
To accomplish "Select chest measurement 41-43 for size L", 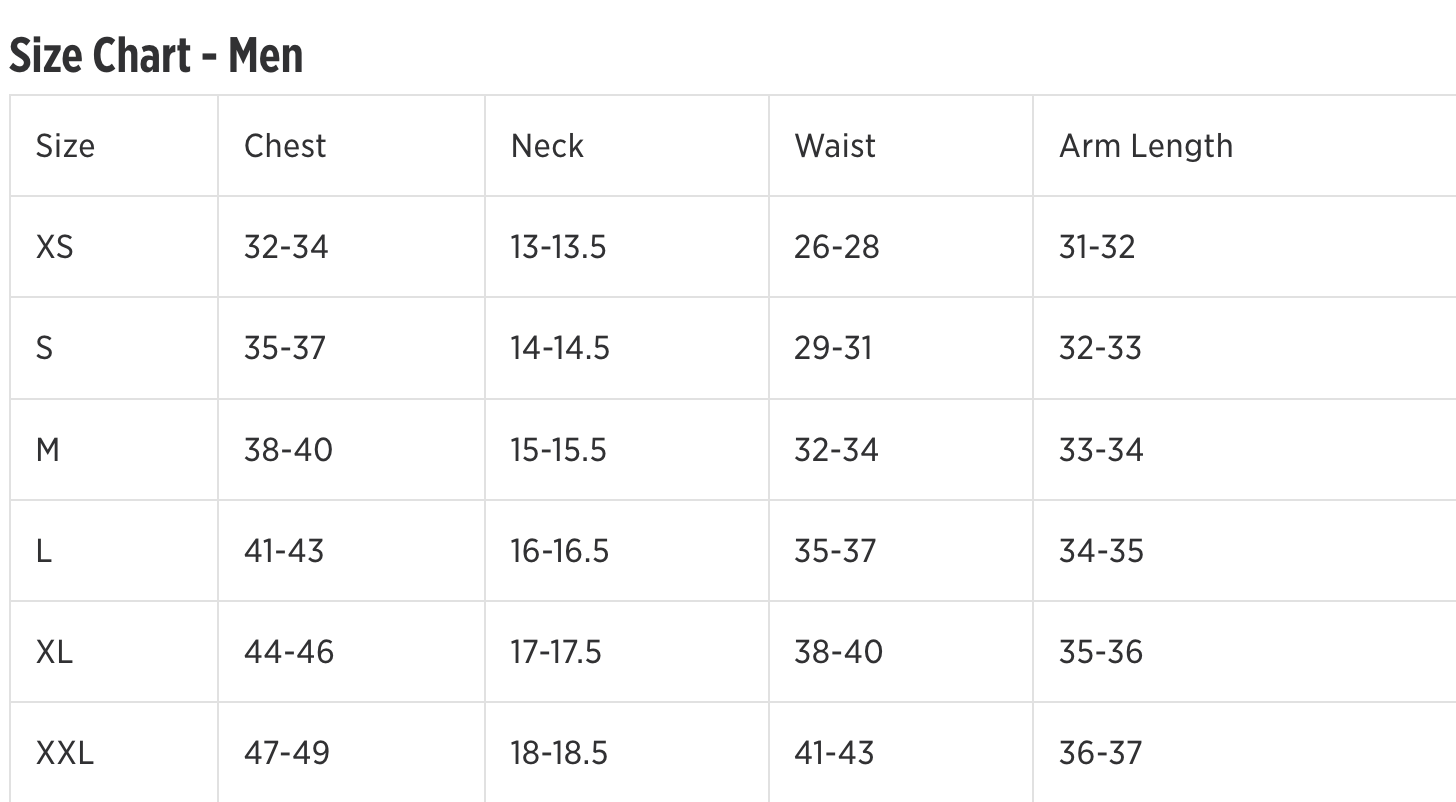I will tap(284, 551).
